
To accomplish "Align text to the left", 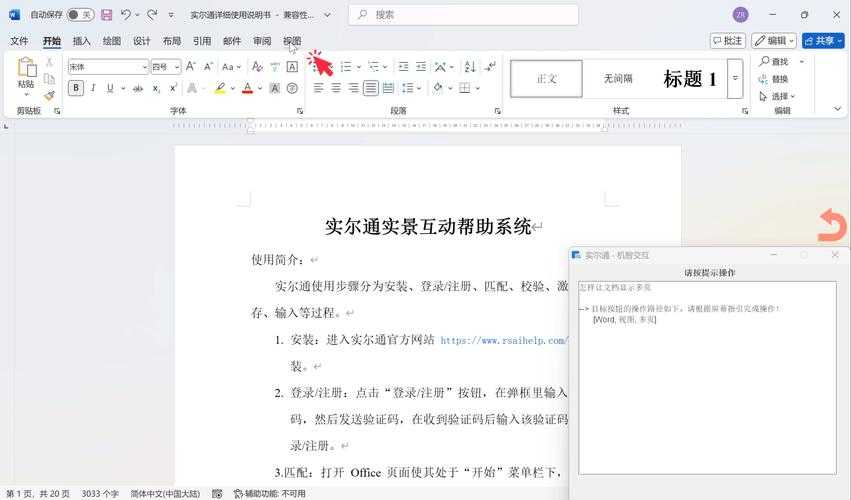I will point(319,88).
